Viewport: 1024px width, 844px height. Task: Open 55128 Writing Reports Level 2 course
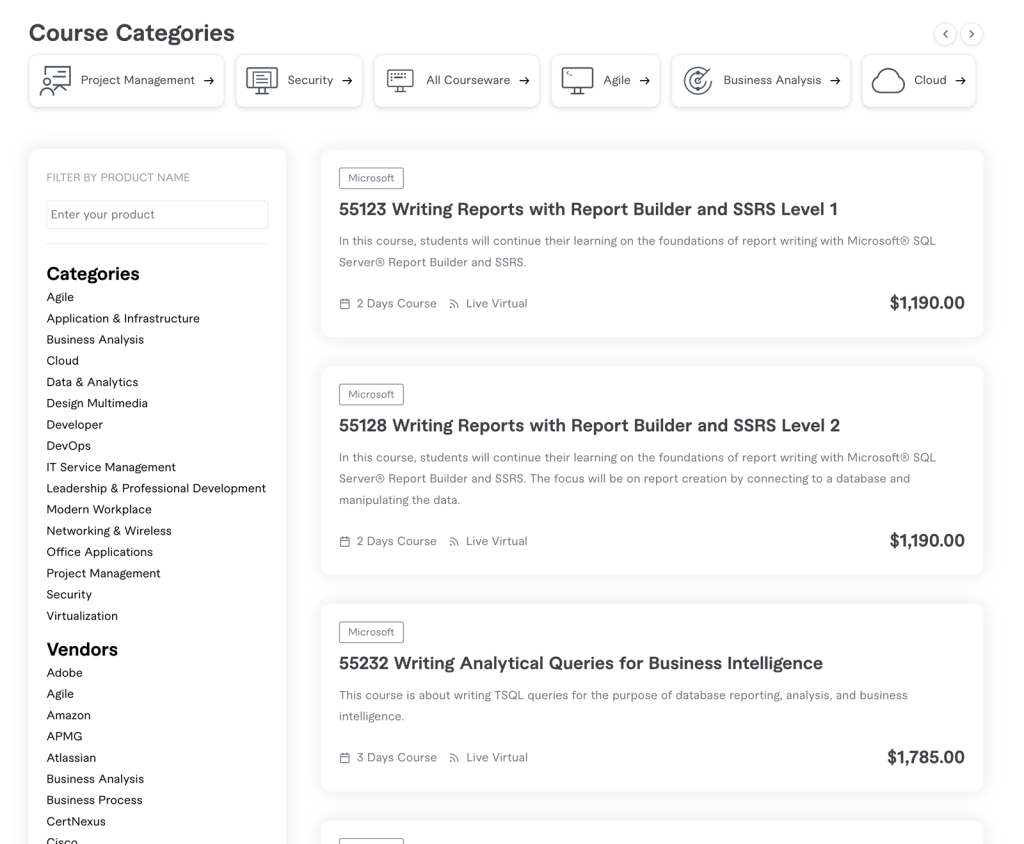589,425
